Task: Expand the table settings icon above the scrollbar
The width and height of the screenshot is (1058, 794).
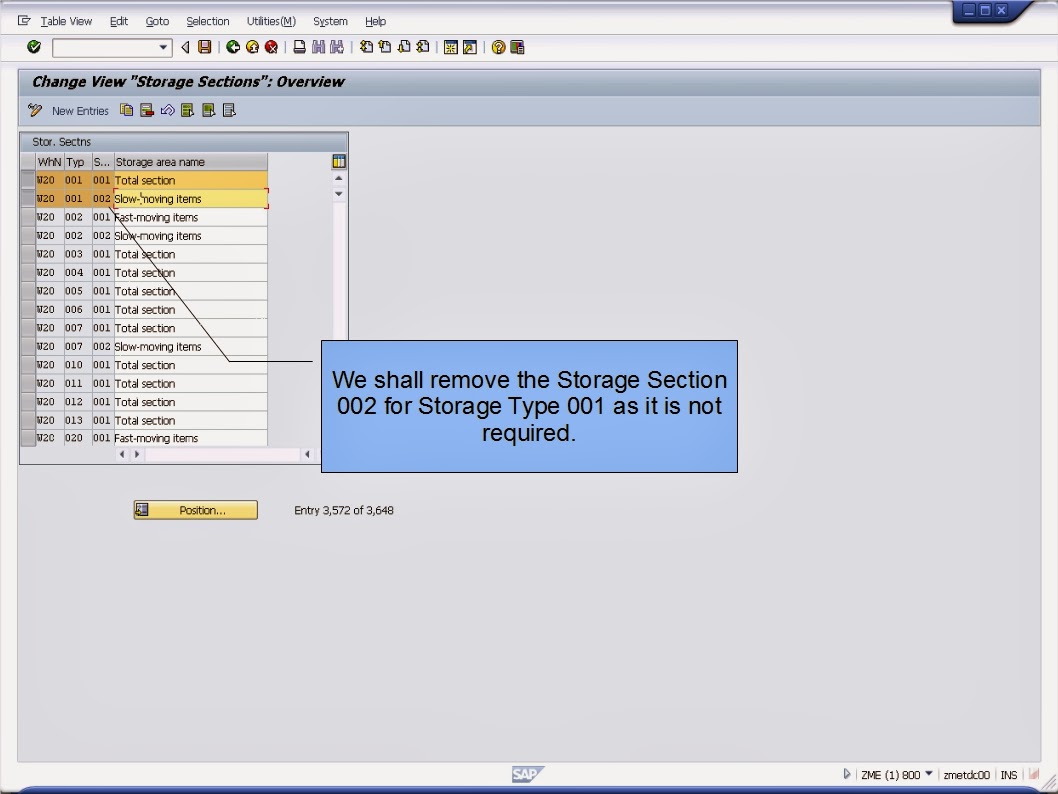Action: (338, 161)
